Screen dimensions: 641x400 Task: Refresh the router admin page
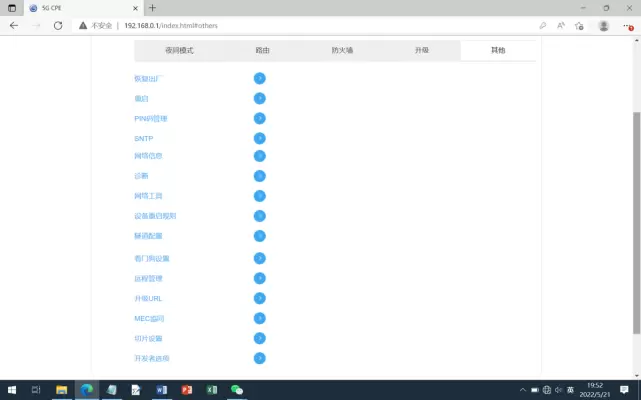[x=60, y=25]
